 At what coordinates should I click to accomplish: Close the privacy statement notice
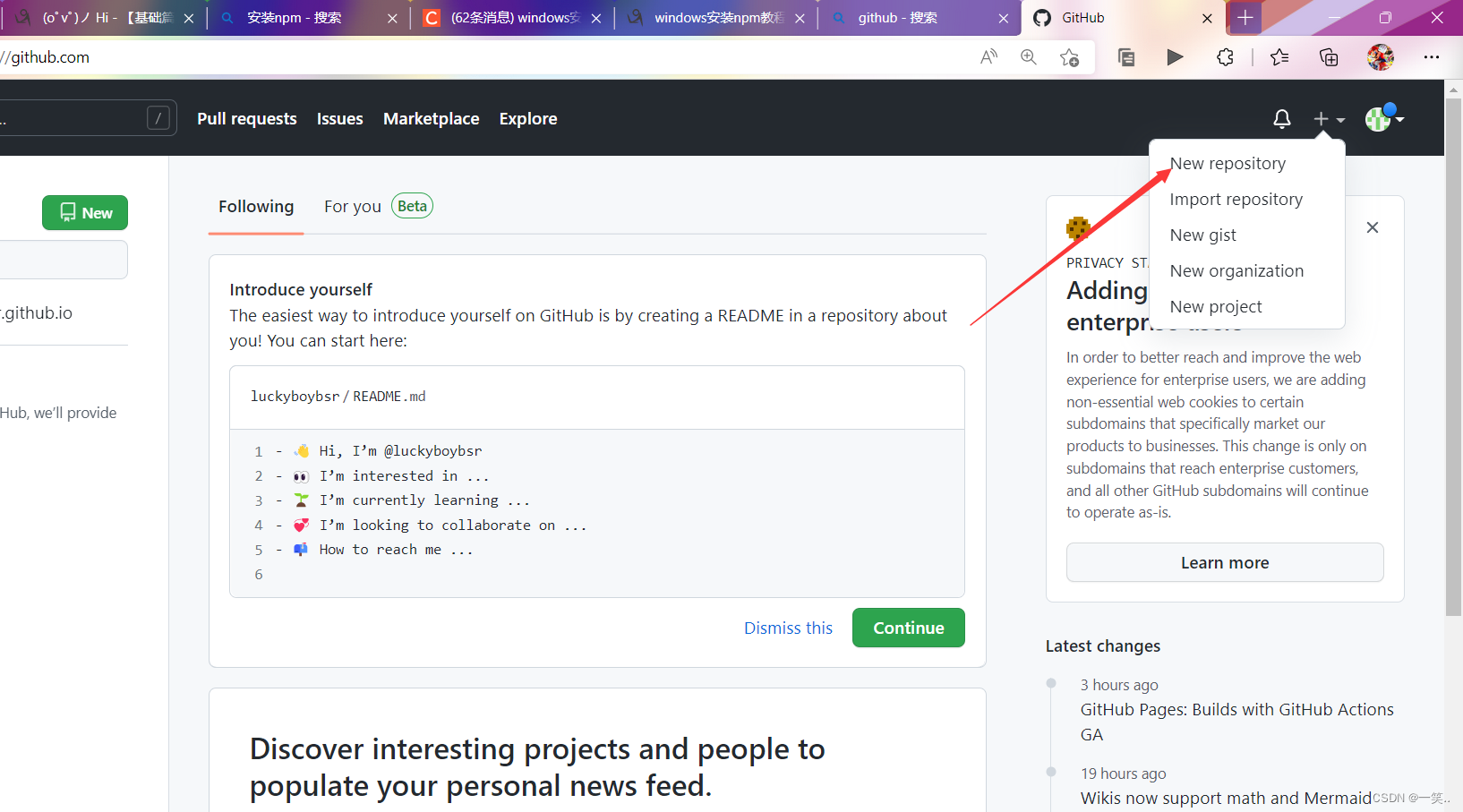coord(1373,227)
